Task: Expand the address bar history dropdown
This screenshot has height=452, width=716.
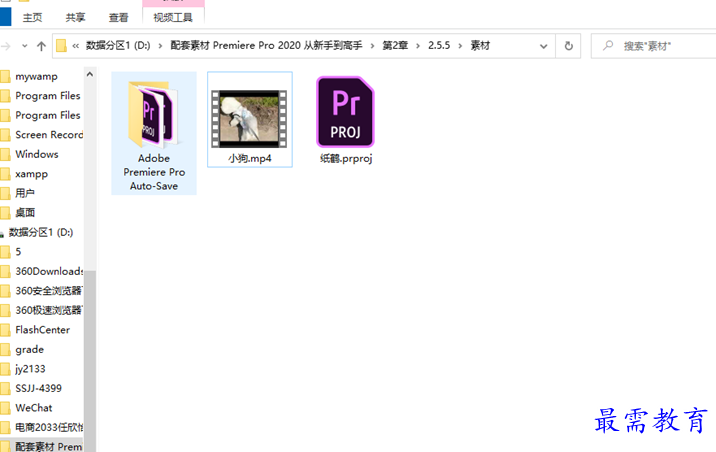Action: (543, 46)
